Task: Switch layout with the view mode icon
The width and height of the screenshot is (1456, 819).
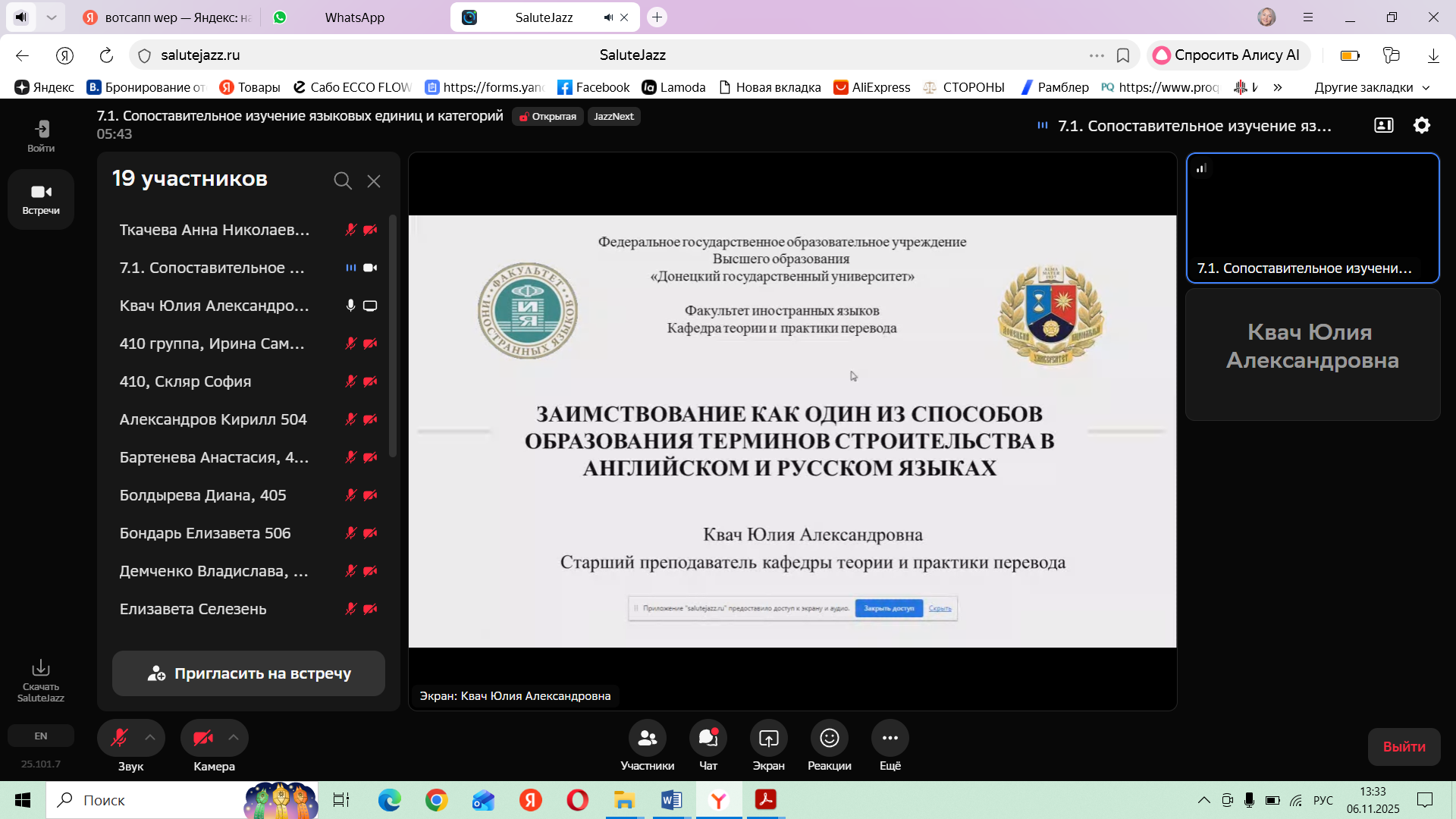Action: [1383, 125]
